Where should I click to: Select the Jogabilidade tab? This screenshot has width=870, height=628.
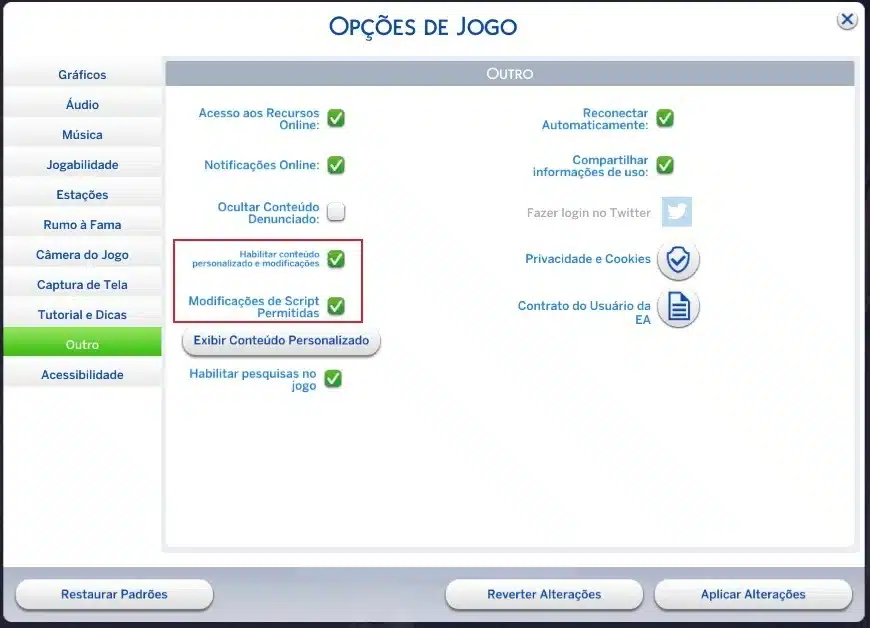81,164
